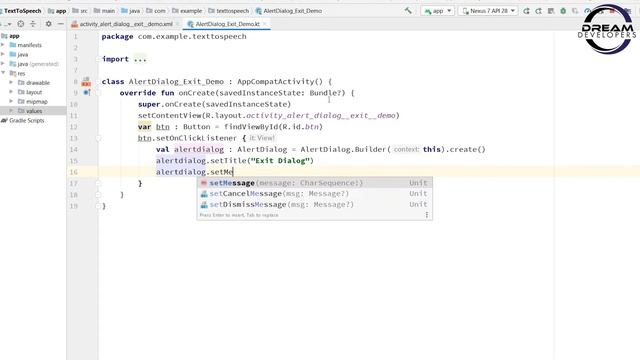Click the example breadcrumb
640x360 pixels.
187,11
